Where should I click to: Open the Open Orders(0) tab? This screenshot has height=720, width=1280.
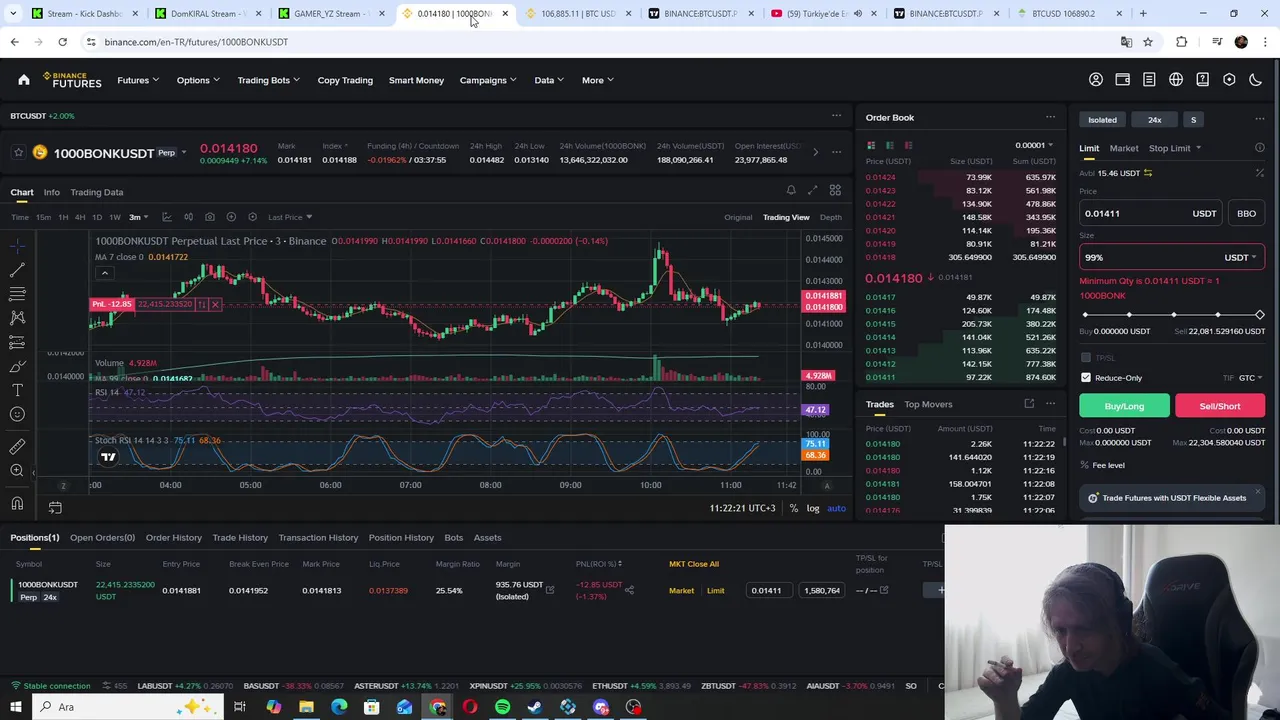[x=102, y=538]
